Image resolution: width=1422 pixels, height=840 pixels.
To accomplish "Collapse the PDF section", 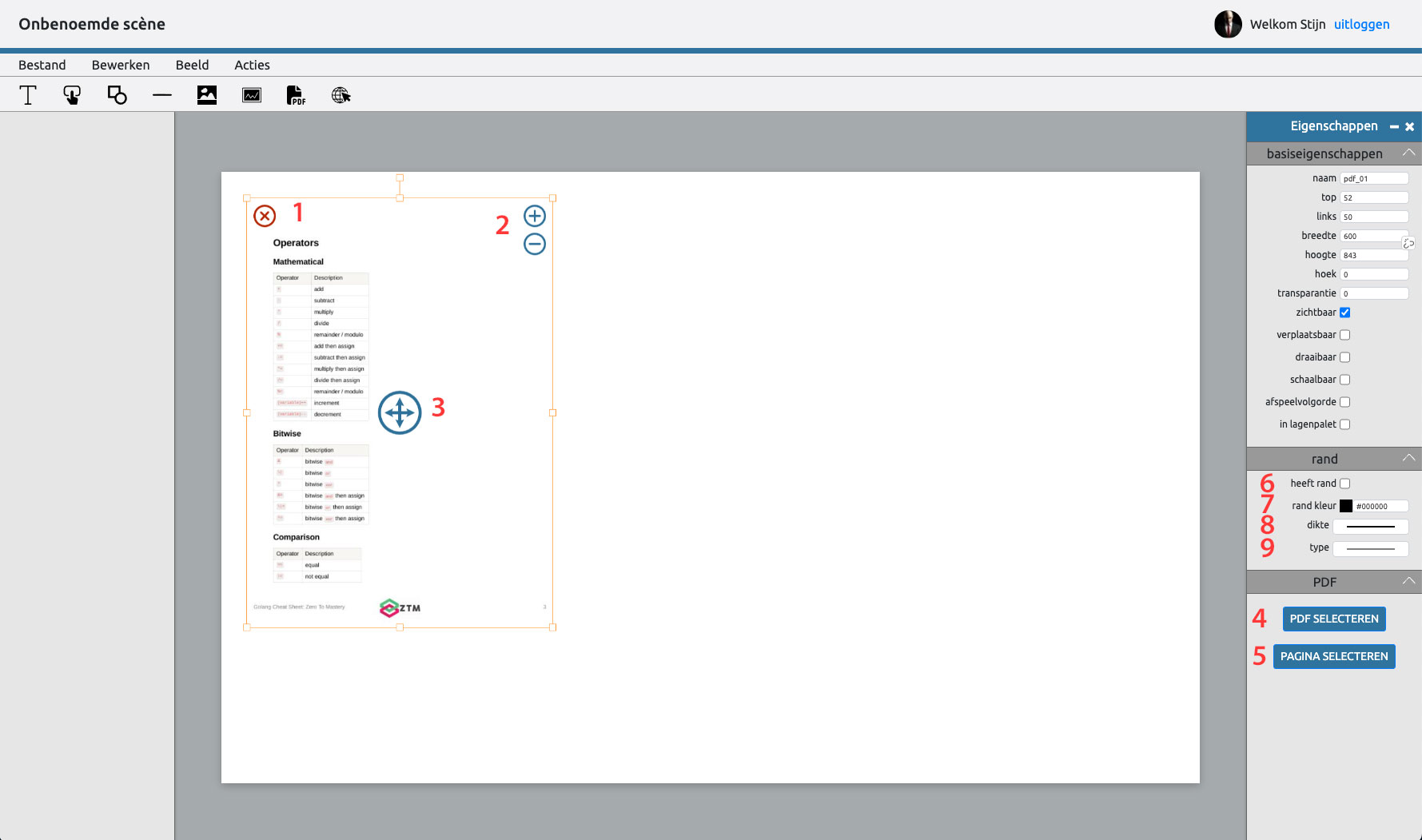I will coord(1408,581).
